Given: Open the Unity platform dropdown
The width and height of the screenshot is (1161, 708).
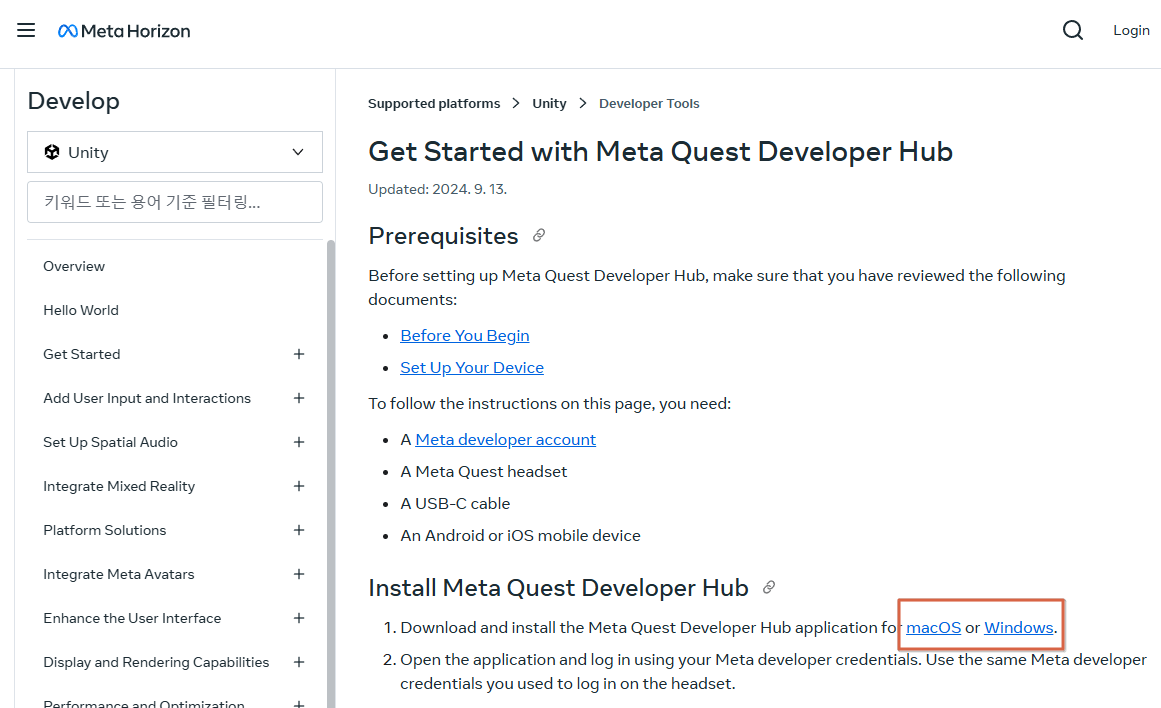Looking at the screenshot, I should pos(297,152).
